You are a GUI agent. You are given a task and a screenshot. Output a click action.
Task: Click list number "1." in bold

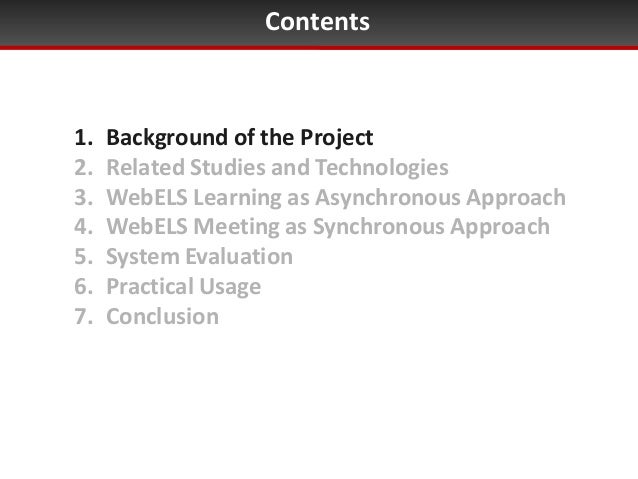point(84,138)
